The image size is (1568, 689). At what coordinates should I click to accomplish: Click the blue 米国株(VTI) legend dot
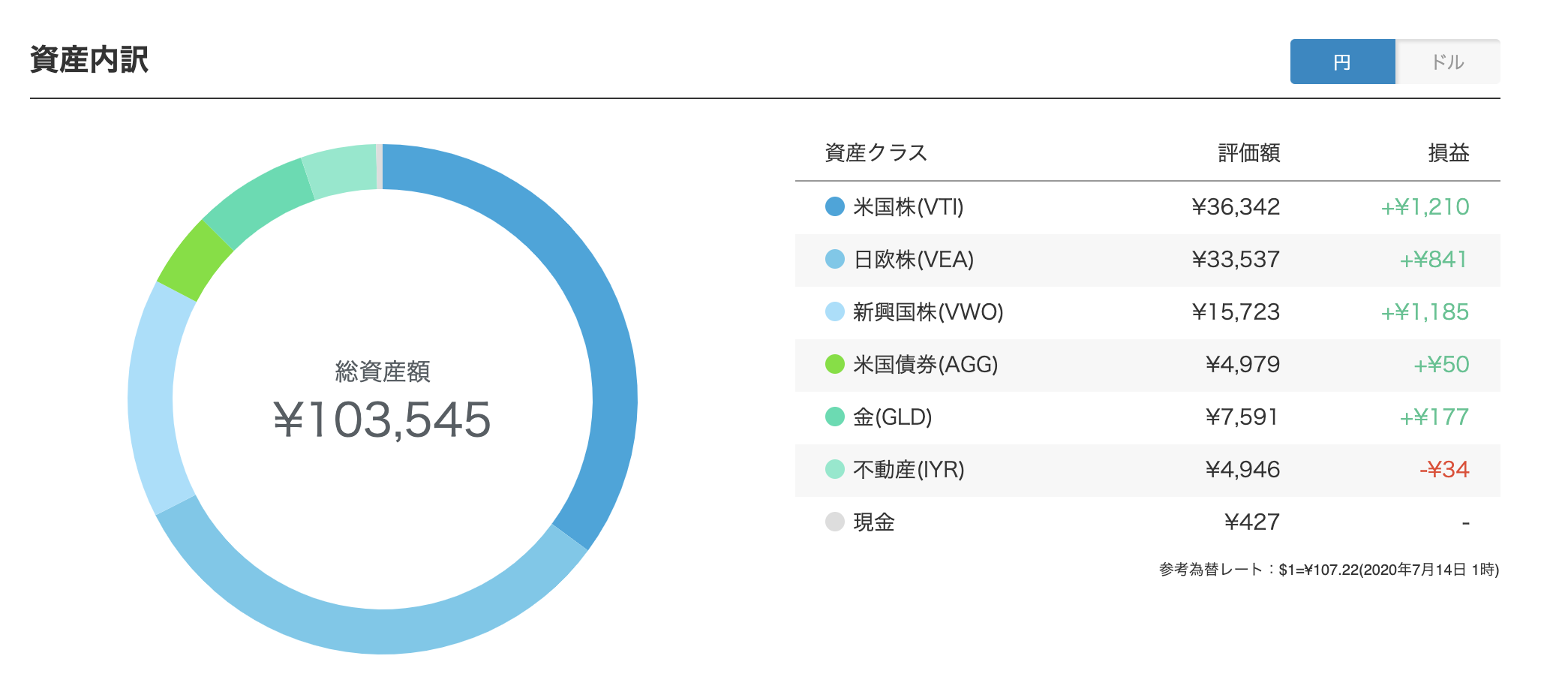(x=835, y=206)
